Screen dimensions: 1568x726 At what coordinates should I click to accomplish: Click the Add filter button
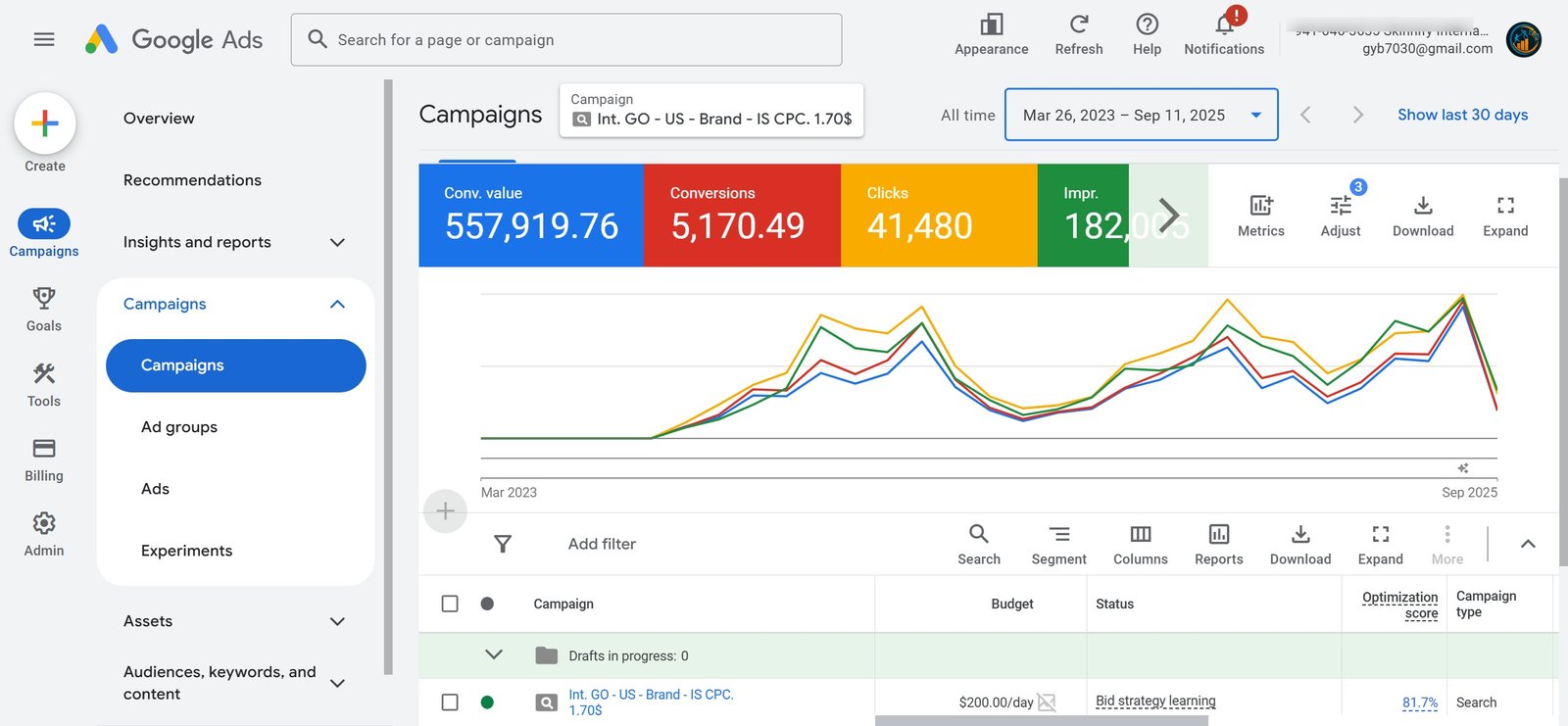[602, 544]
